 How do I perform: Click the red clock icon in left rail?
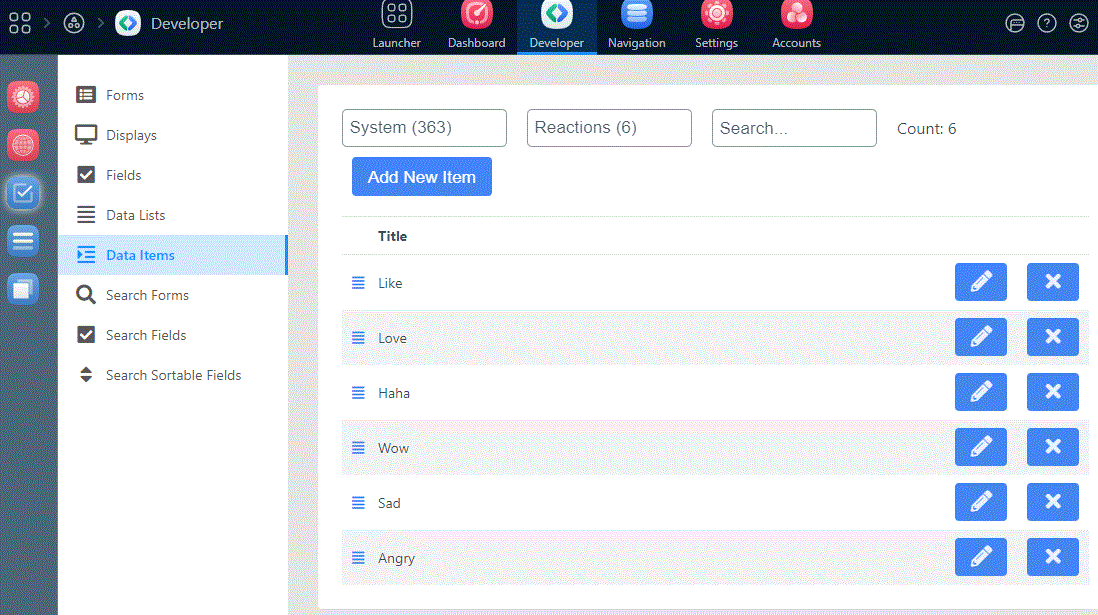tap(23, 97)
